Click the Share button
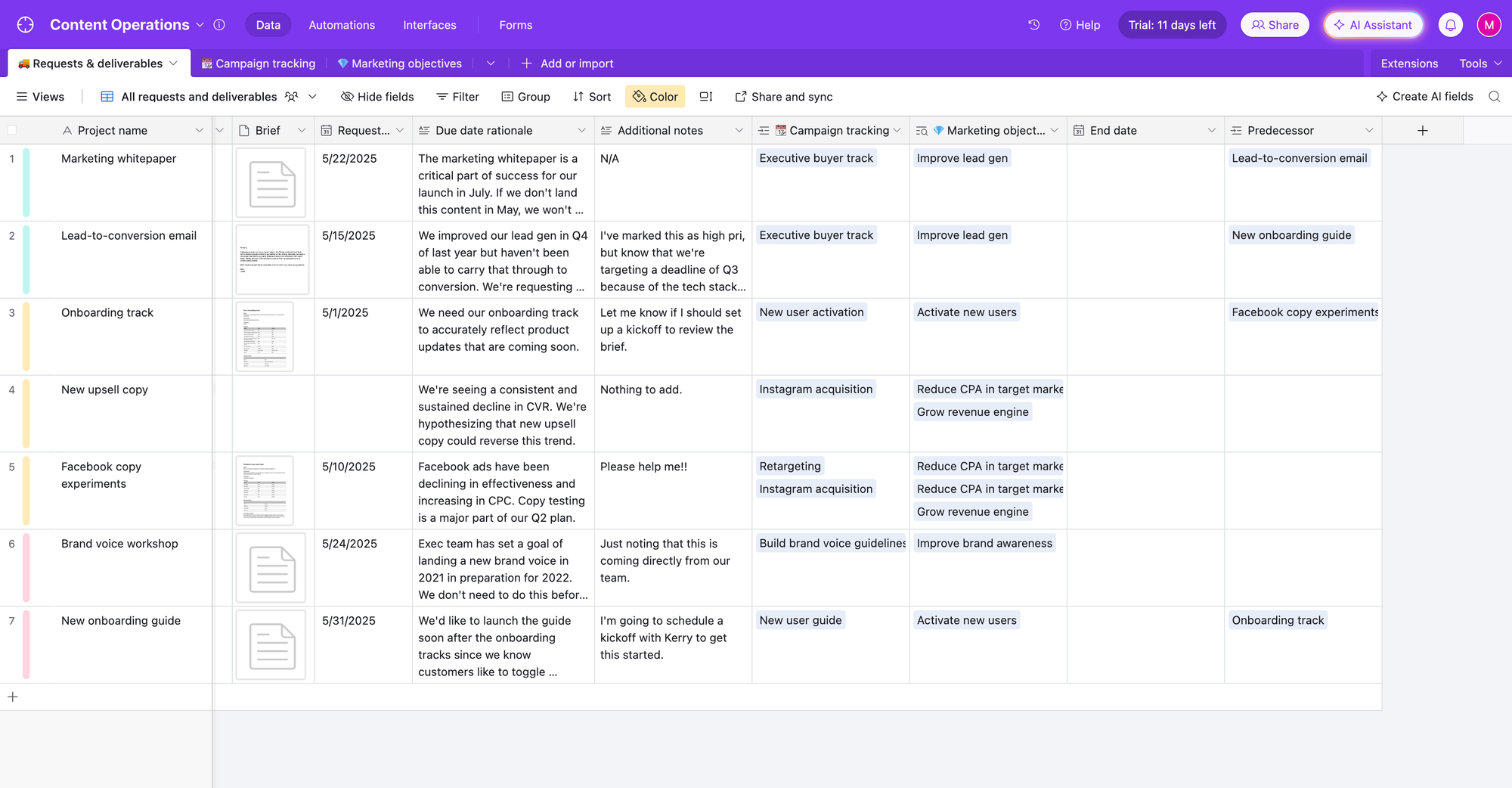This screenshot has width=1512, height=788. pos(1275,25)
